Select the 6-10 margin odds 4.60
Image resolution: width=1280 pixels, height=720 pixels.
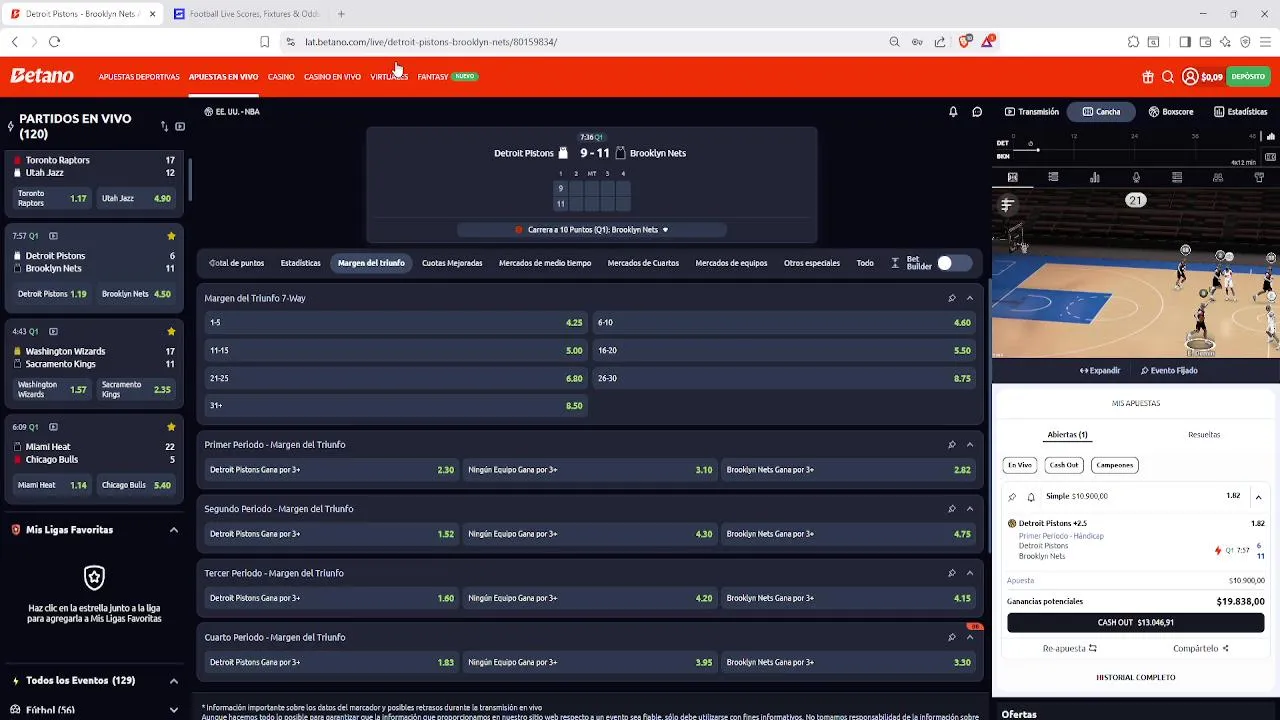tap(784, 322)
